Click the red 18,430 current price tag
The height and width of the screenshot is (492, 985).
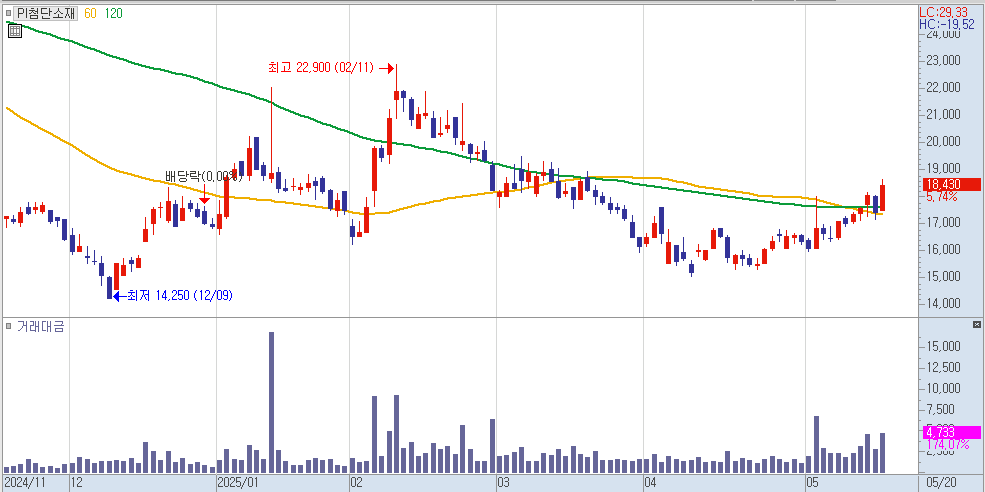951,184
